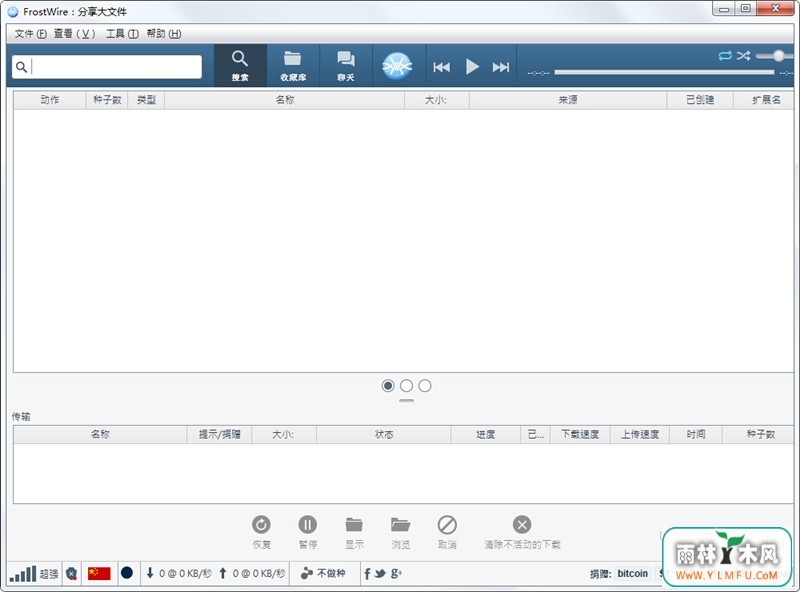Click the 浏览 (Explore) folder button

point(401,531)
